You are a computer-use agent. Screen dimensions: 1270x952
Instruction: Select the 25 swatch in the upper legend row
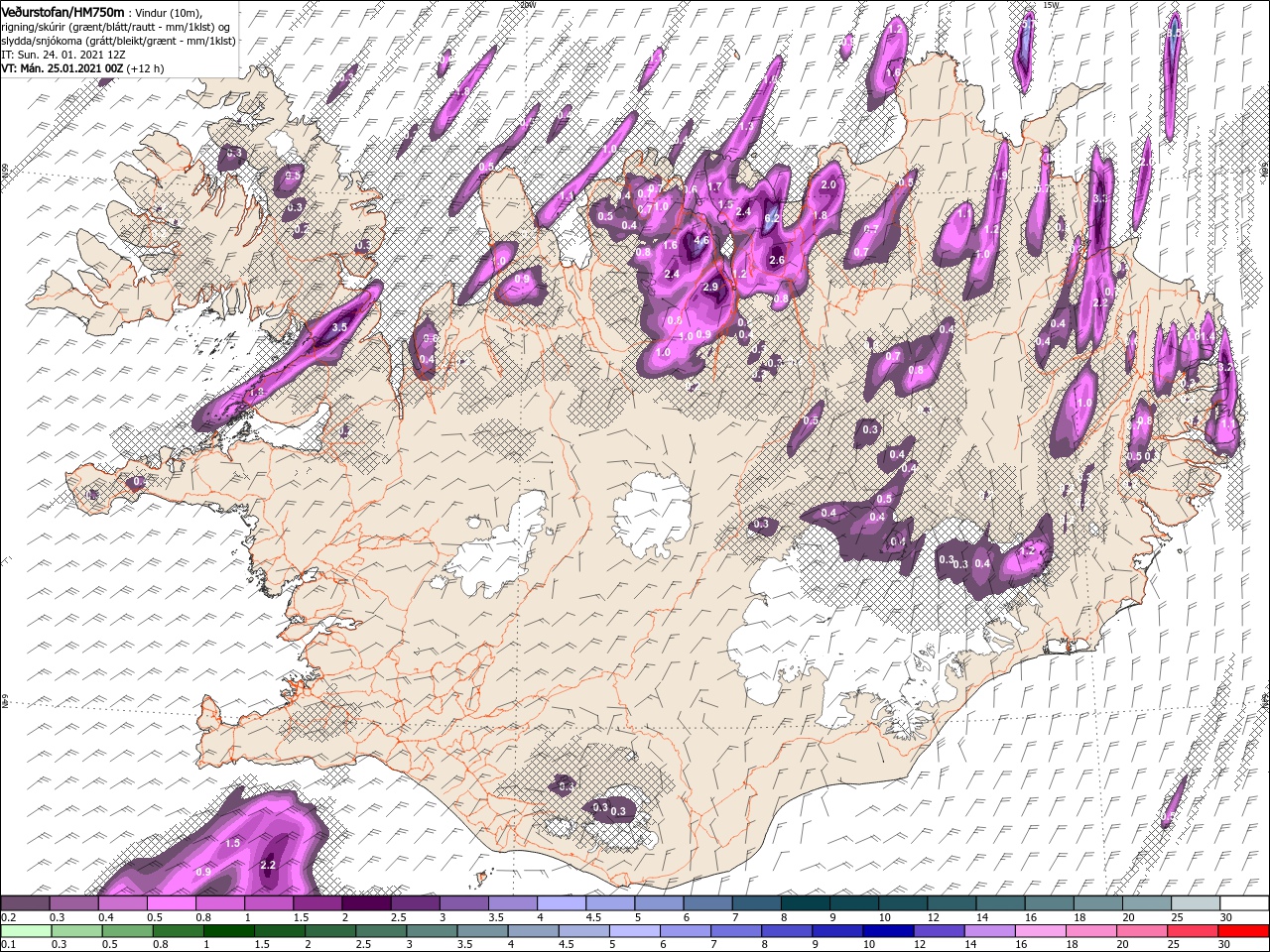coord(1196,903)
